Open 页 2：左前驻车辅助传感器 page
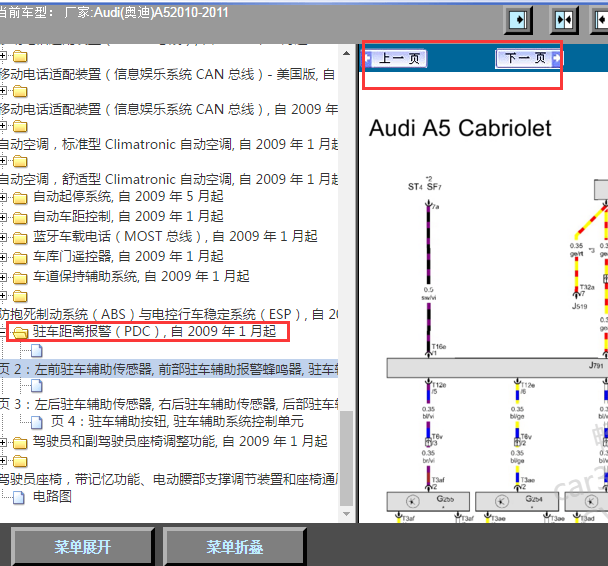This screenshot has width=608, height=566. 169,369
